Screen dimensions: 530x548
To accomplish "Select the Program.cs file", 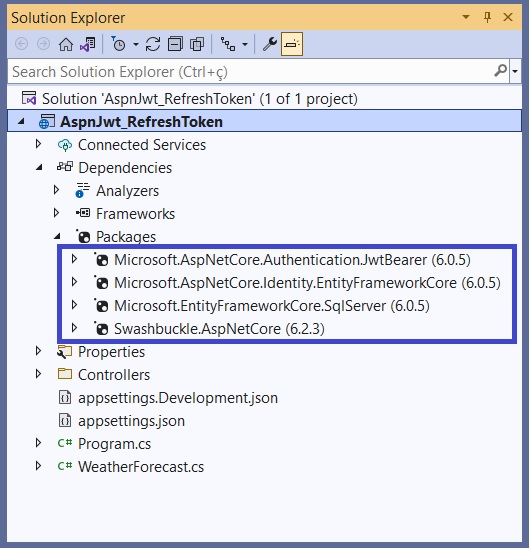I will [114, 444].
